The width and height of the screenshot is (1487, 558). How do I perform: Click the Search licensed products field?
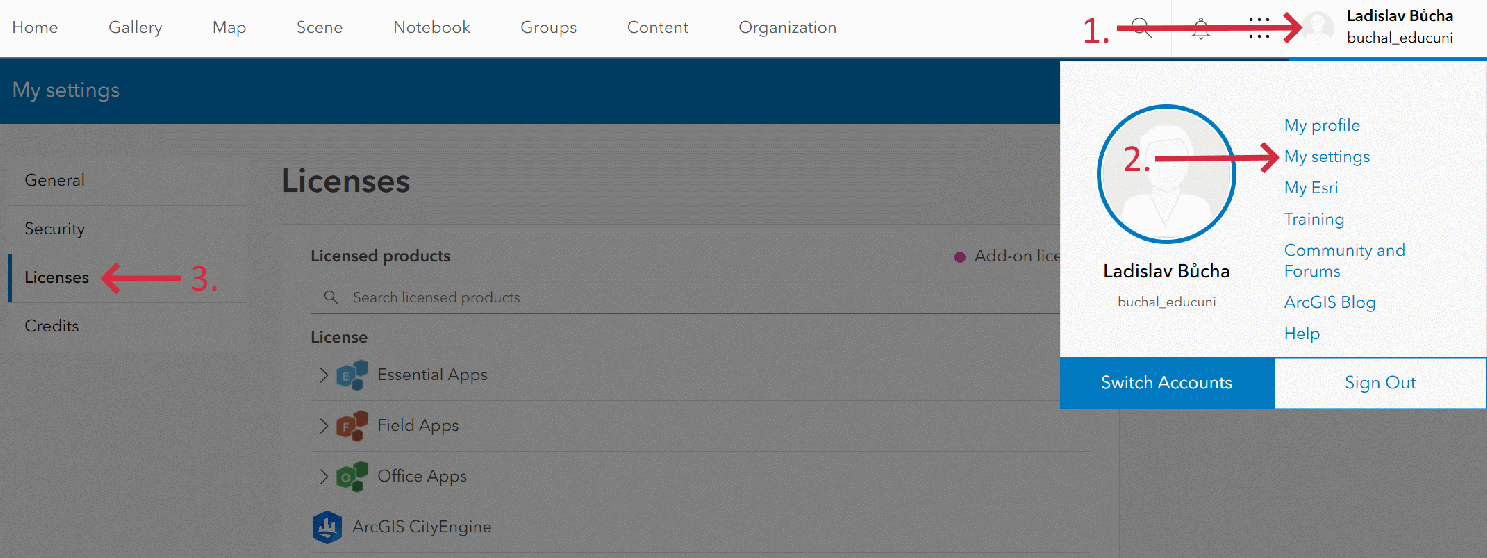click(x=640, y=298)
